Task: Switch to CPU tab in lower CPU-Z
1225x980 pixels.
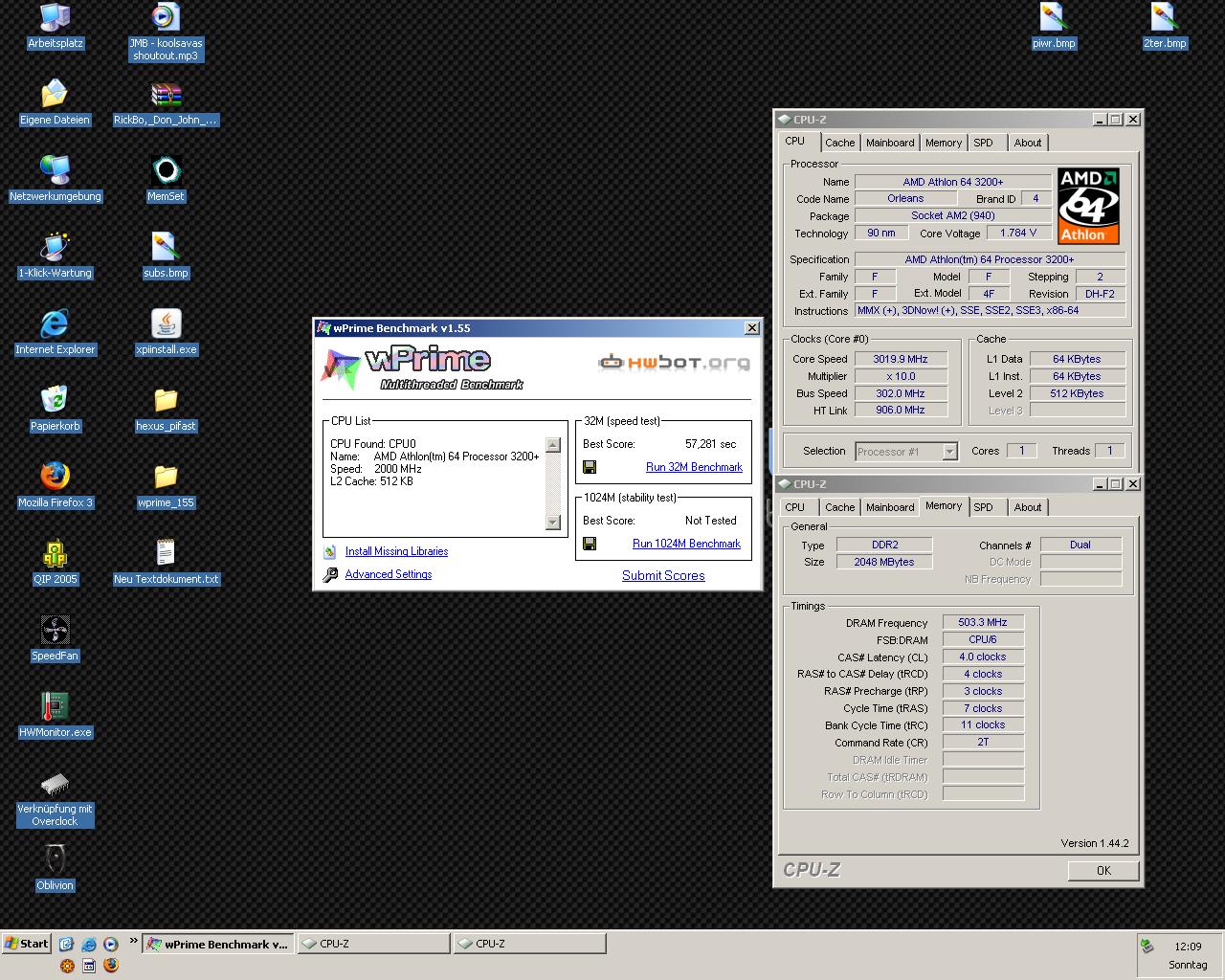Action: (795, 507)
